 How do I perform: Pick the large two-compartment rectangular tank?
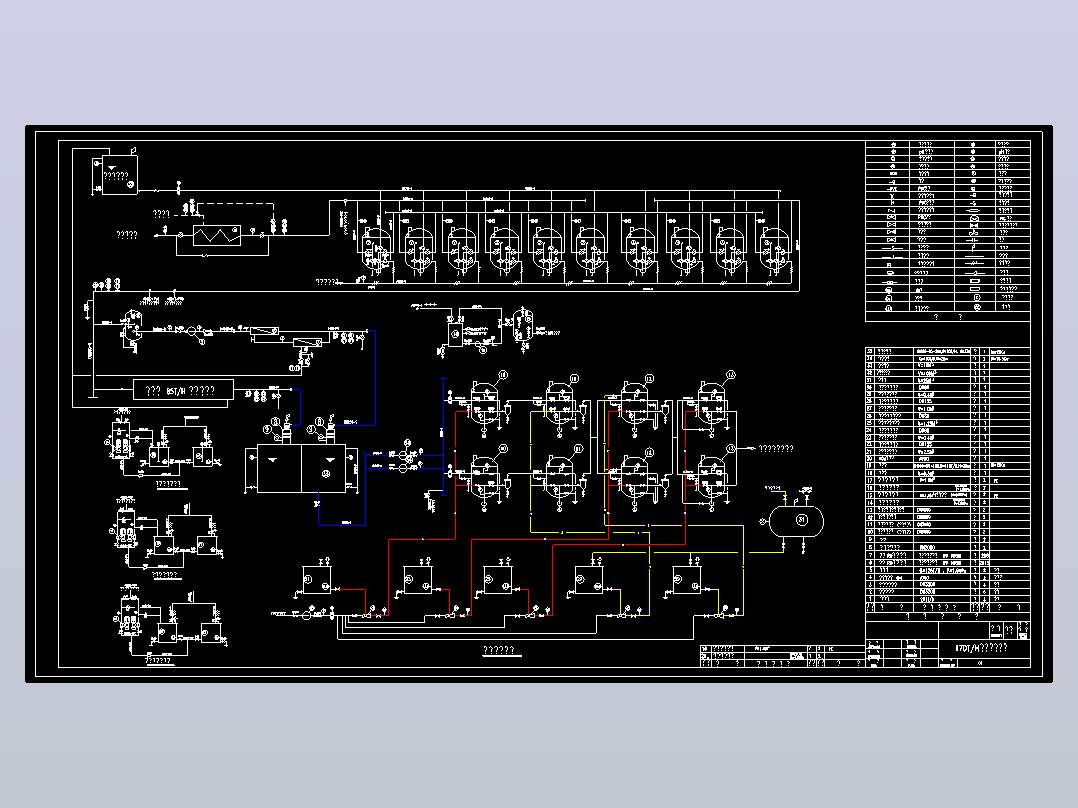tap(302, 468)
